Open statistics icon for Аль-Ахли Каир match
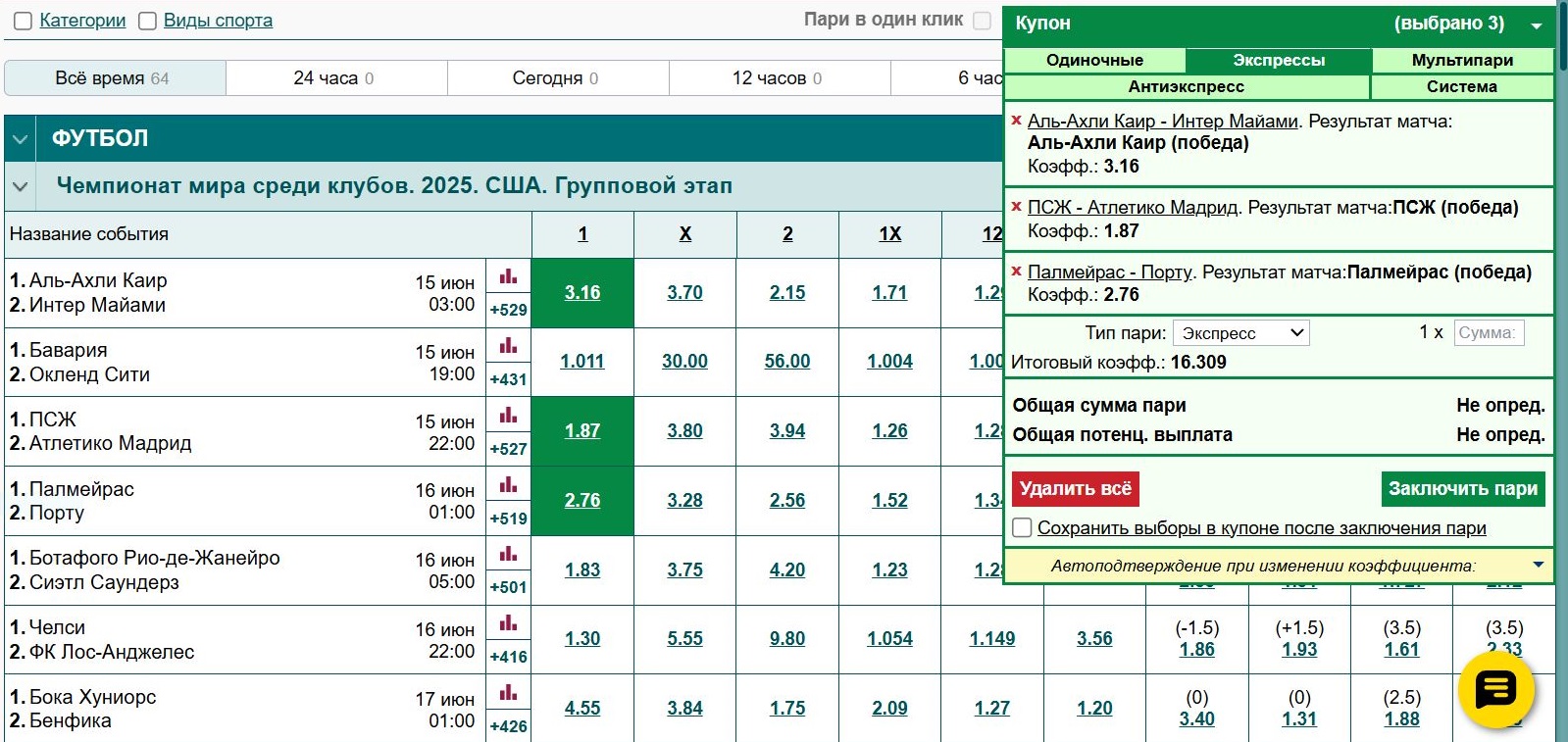This screenshot has height=742, width=1568. (508, 276)
